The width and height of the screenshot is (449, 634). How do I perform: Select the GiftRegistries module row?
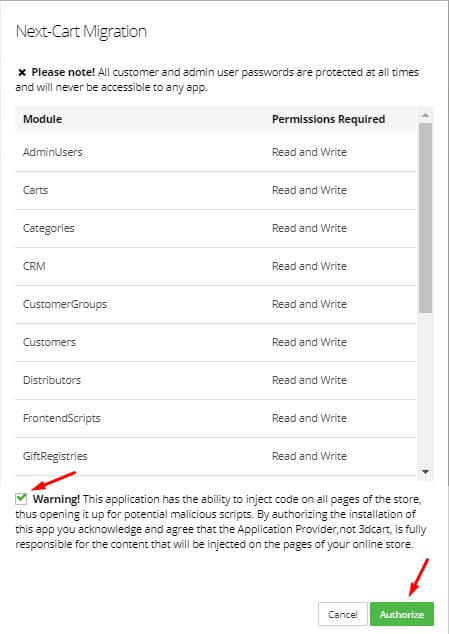(216, 456)
